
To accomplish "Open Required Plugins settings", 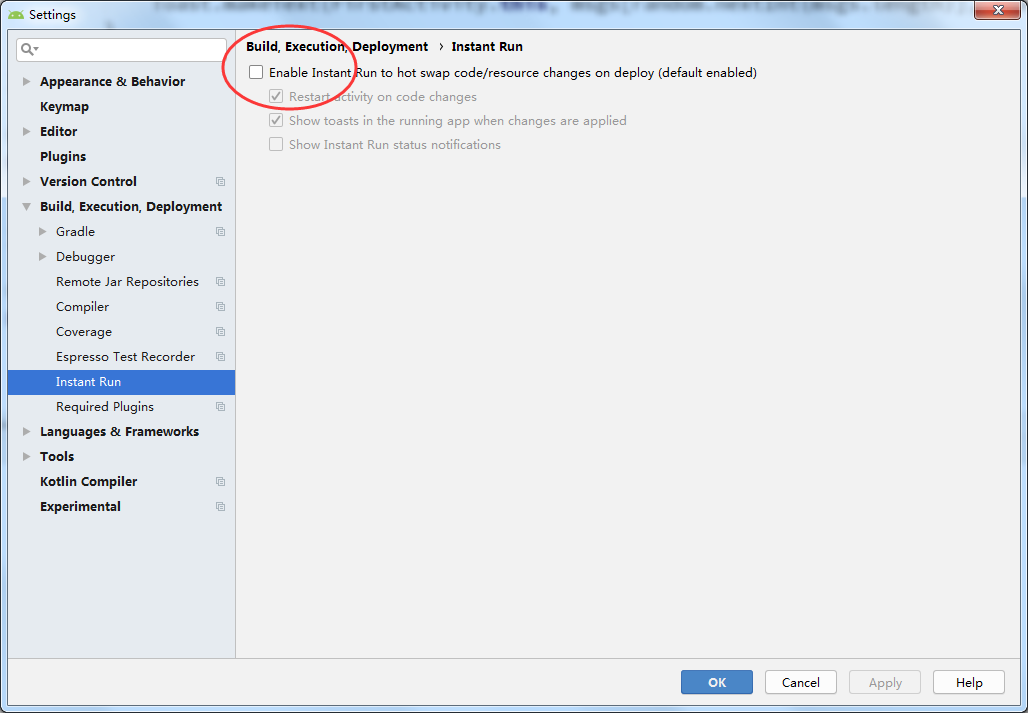I will [x=105, y=407].
